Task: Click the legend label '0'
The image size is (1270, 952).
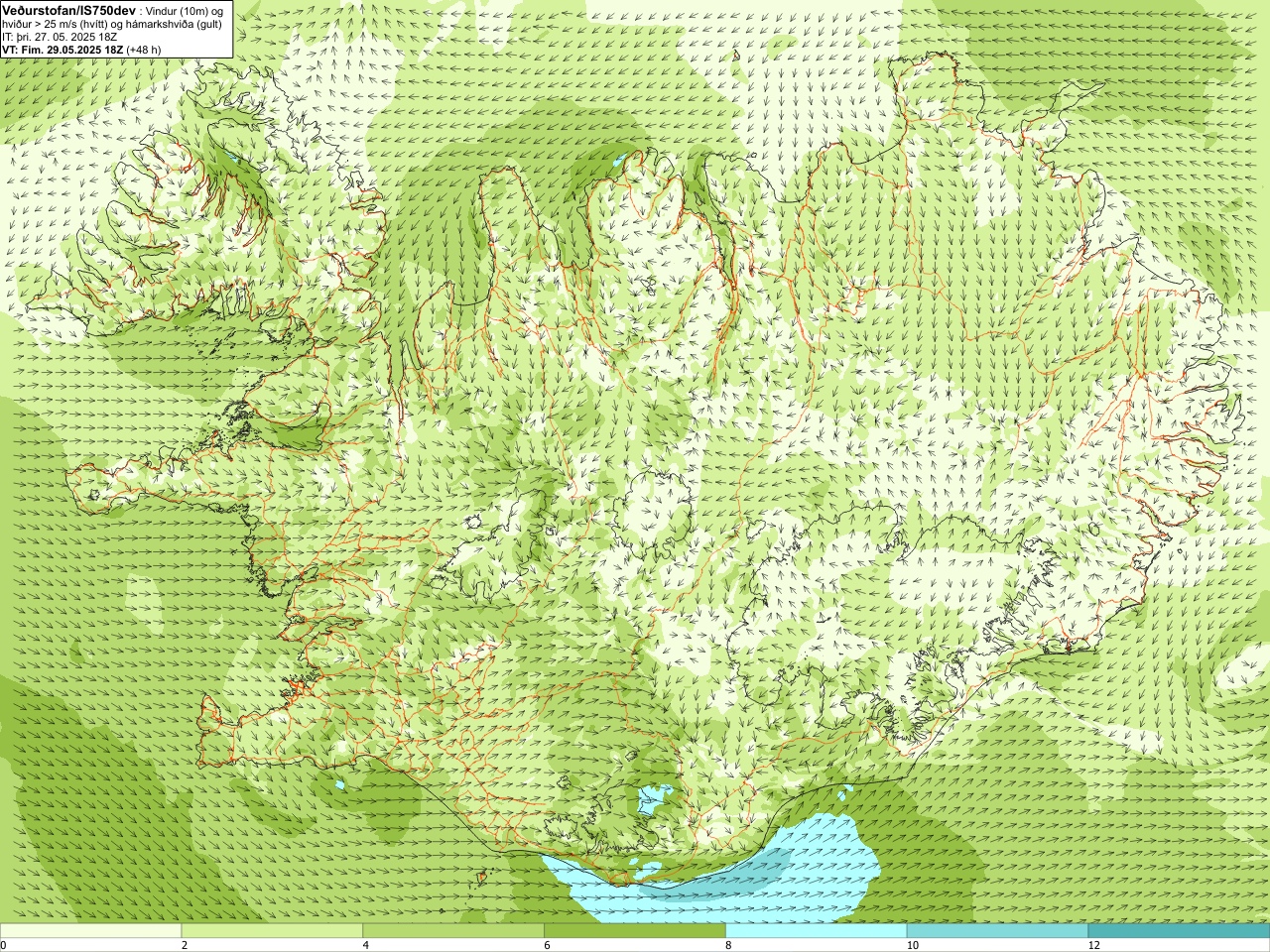Action: click(4, 945)
